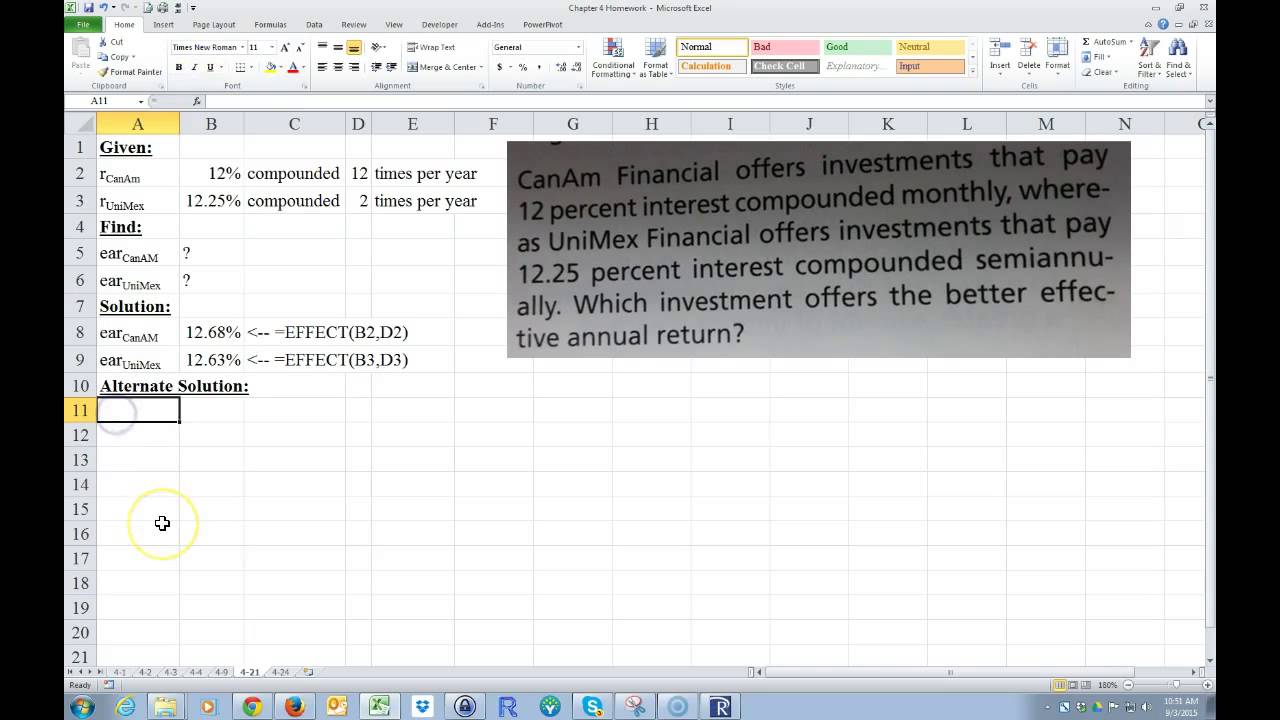The image size is (1280, 720).
Task: Apply top vertical alignment
Action: 323,47
